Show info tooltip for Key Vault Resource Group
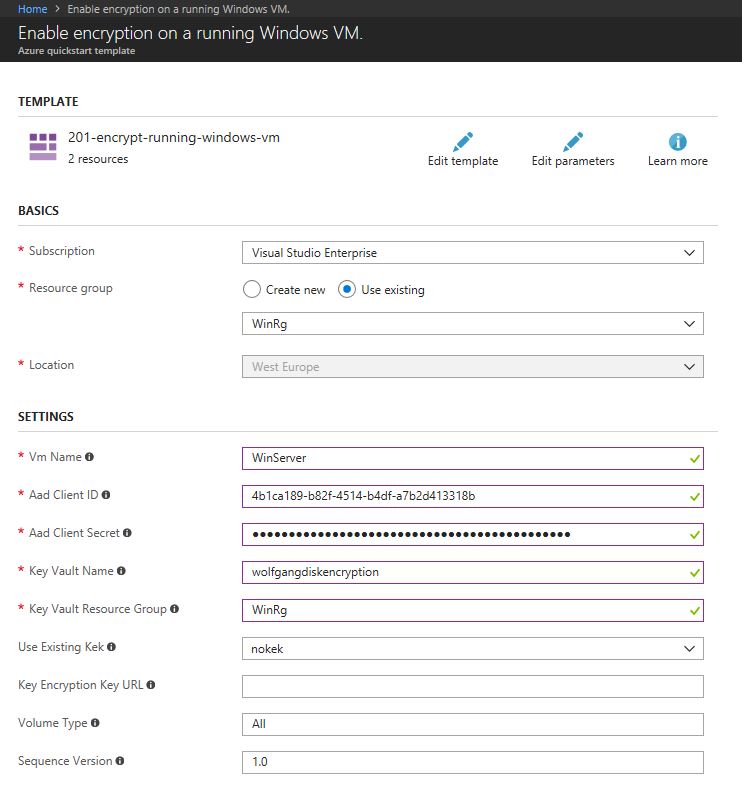The height and width of the screenshot is (788, 742). pyautogui.click(x=174, y=609)
